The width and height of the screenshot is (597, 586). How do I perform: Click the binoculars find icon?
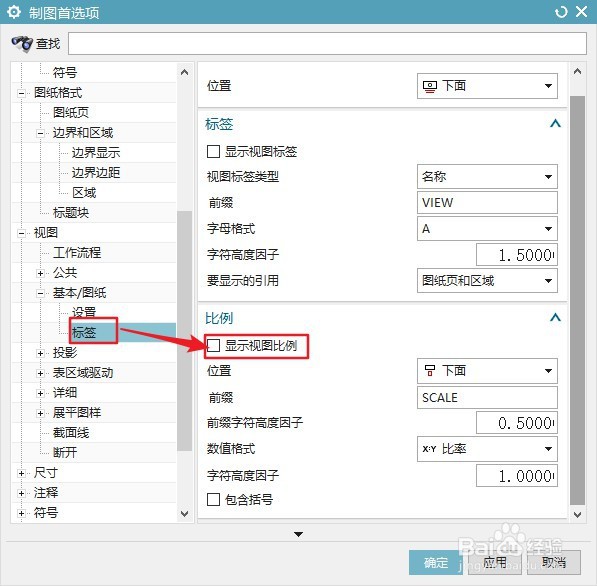coord(22,43)
